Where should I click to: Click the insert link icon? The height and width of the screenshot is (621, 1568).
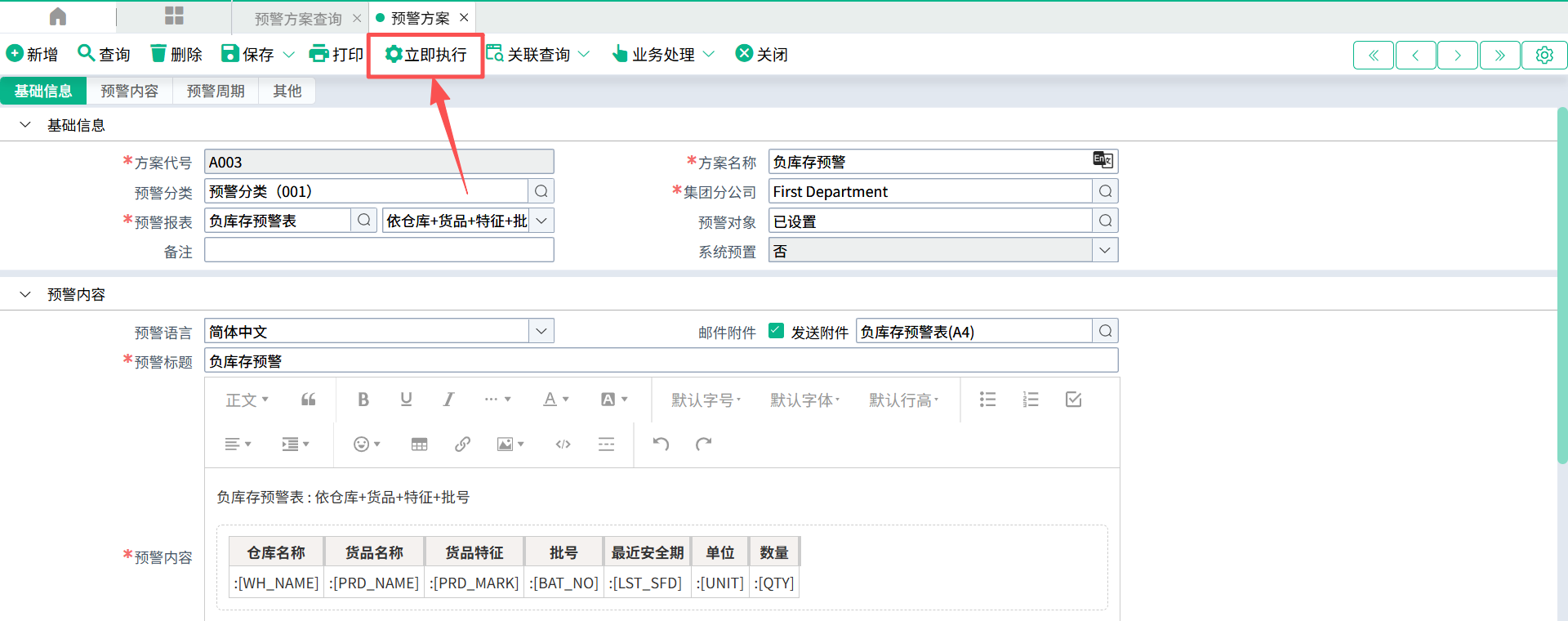coord(462,444)
